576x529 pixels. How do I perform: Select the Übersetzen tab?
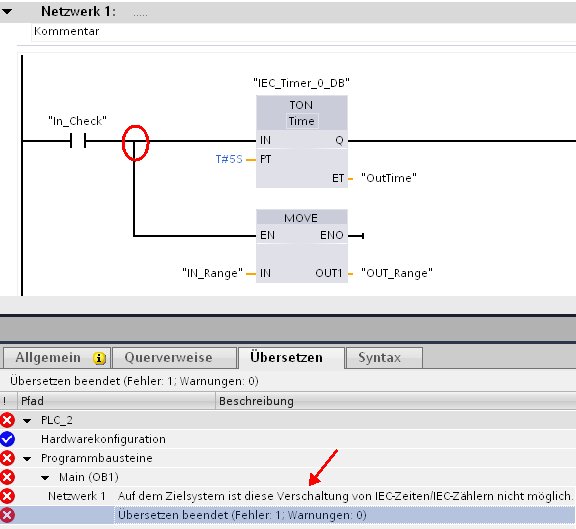pyautogui.click(x=291, y=358)
